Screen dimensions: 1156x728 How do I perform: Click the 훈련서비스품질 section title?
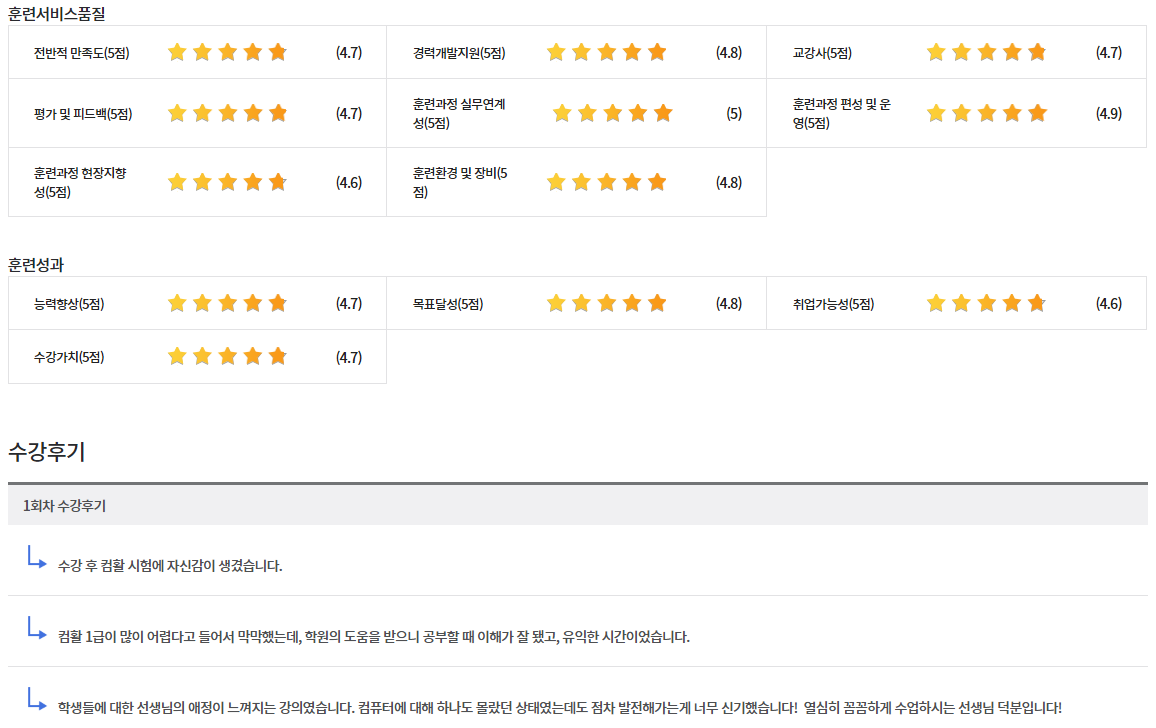click(x=56, y=14)
